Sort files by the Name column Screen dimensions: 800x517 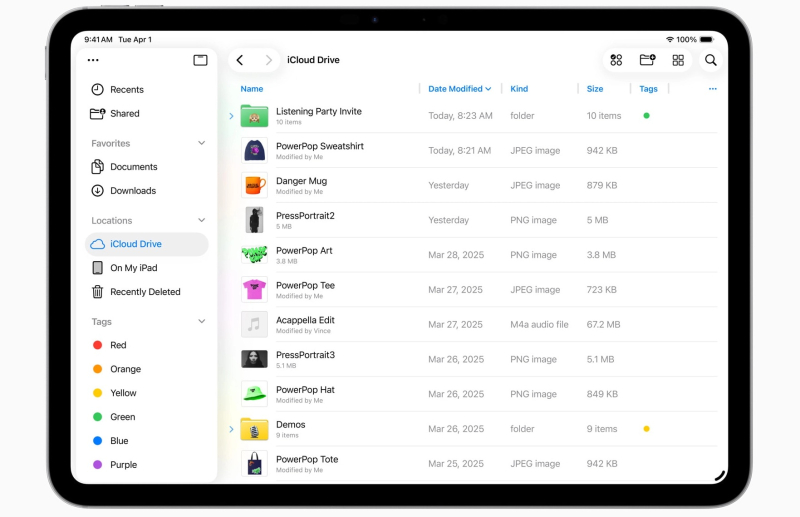click(x=252, y=89)
